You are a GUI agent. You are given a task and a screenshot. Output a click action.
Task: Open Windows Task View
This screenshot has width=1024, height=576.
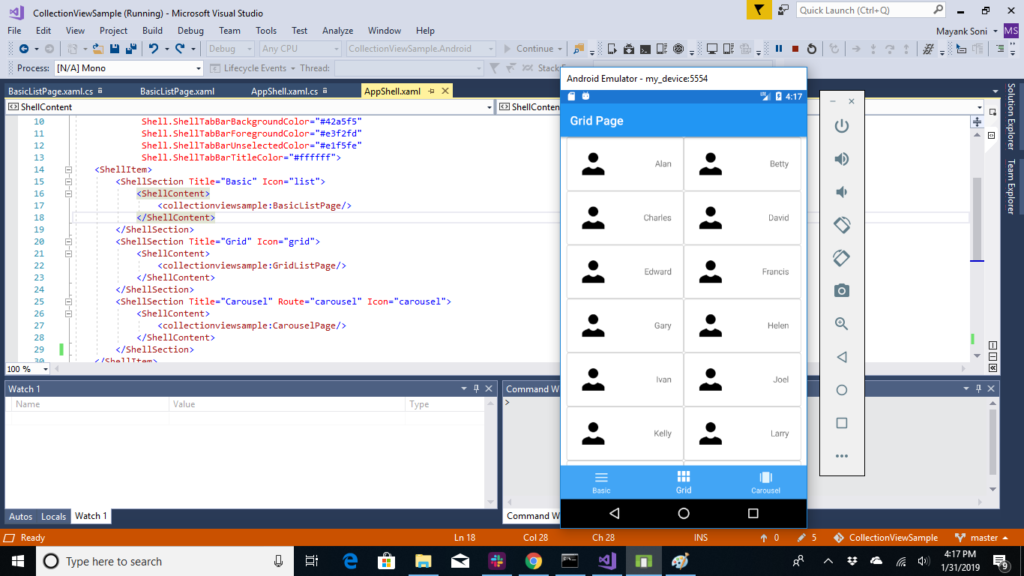[312, 561]
